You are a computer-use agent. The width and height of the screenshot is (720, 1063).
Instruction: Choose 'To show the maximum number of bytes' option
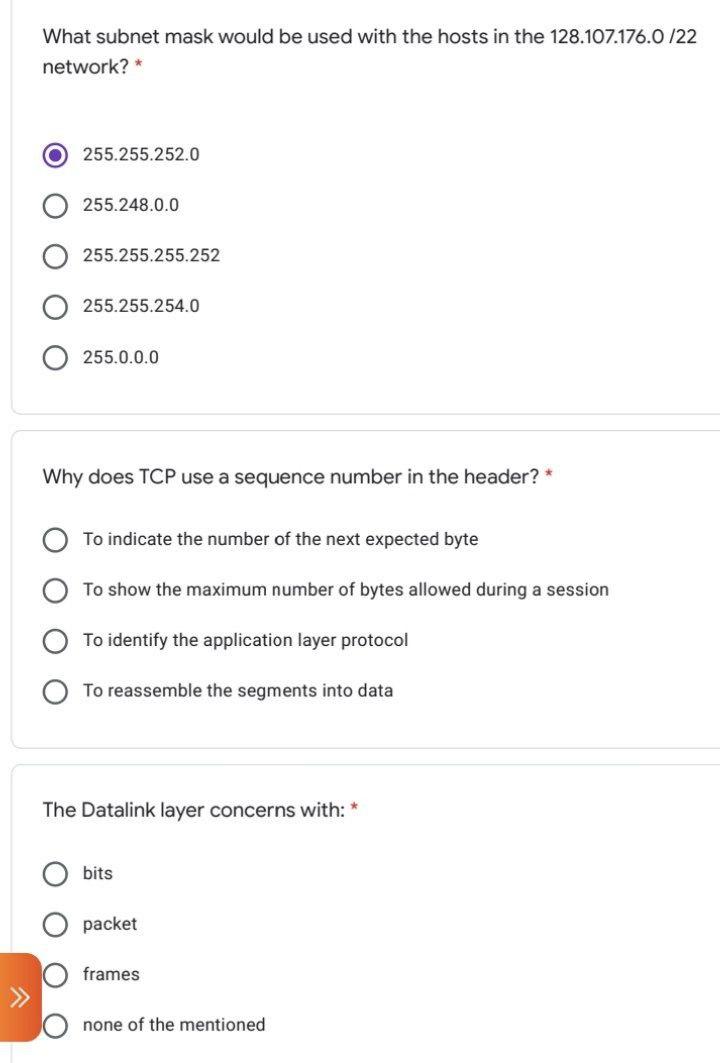click(x=56, y=590)
